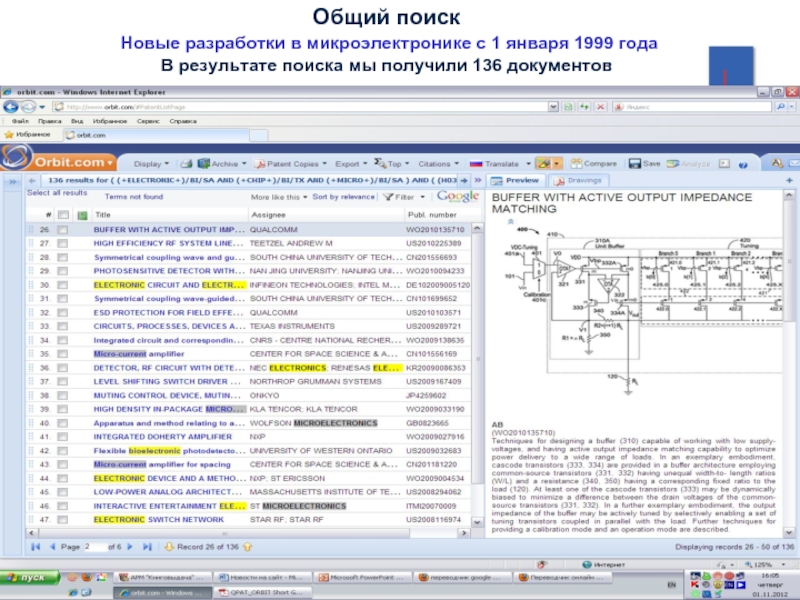Open the Export dropdown
Viewport: 800px width, 600px height.
point(351,164)
